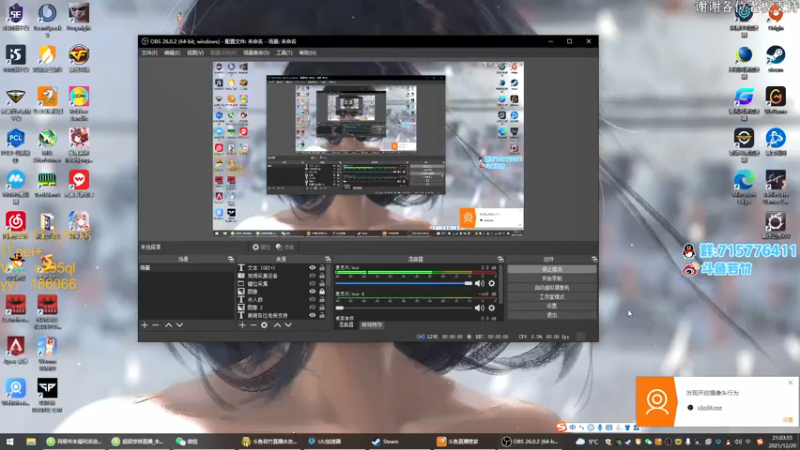Viewport: 800px width, 450px height.
Task: Click the 停止推流 button
Action: point(552,269)
